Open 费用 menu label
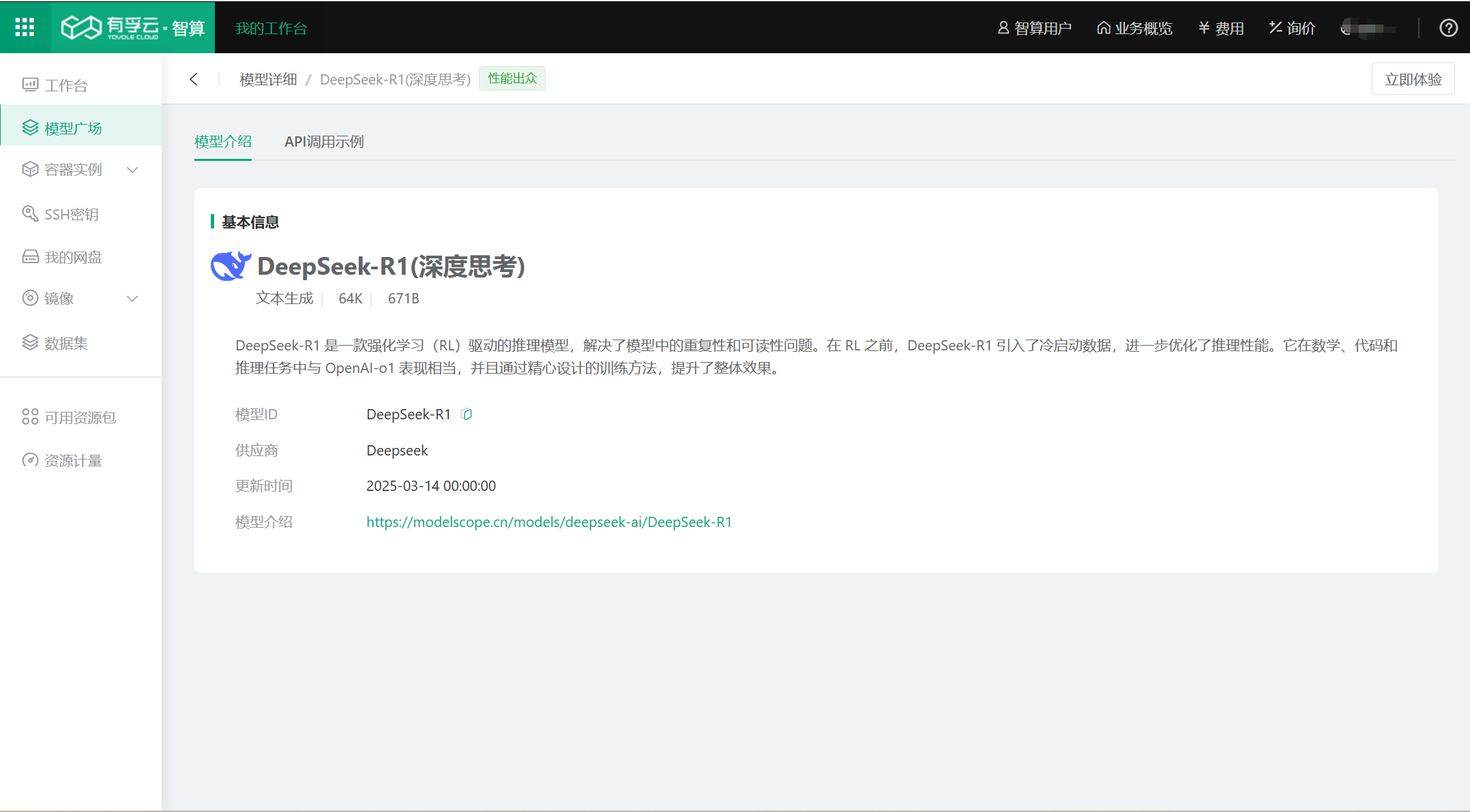1470x812 pixels. [x=1229, y=28]
